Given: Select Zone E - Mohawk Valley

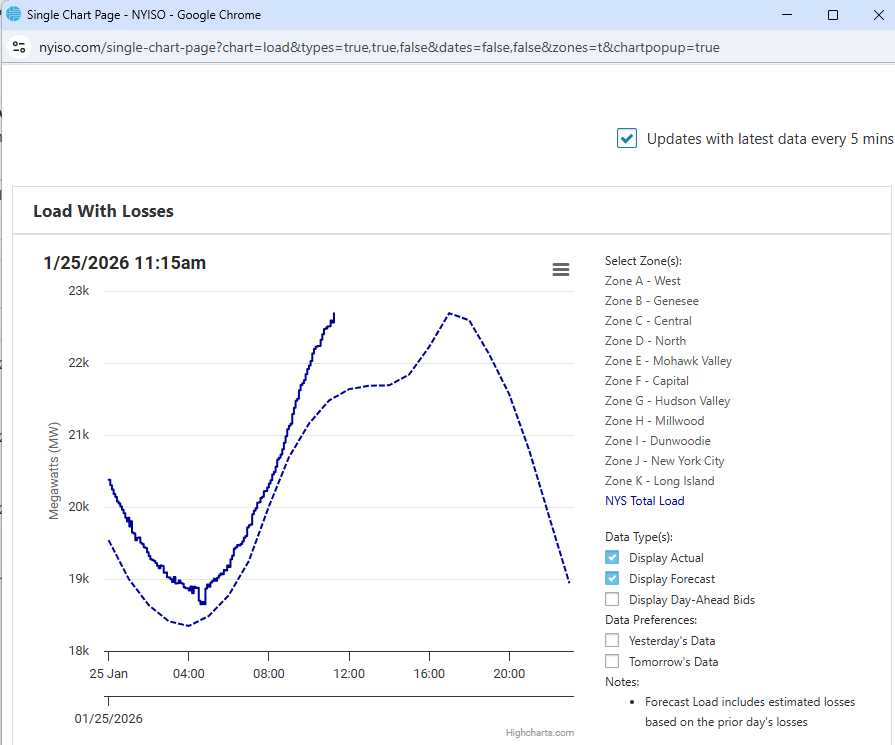Looking at the screenshot, I should coord(668,361).
